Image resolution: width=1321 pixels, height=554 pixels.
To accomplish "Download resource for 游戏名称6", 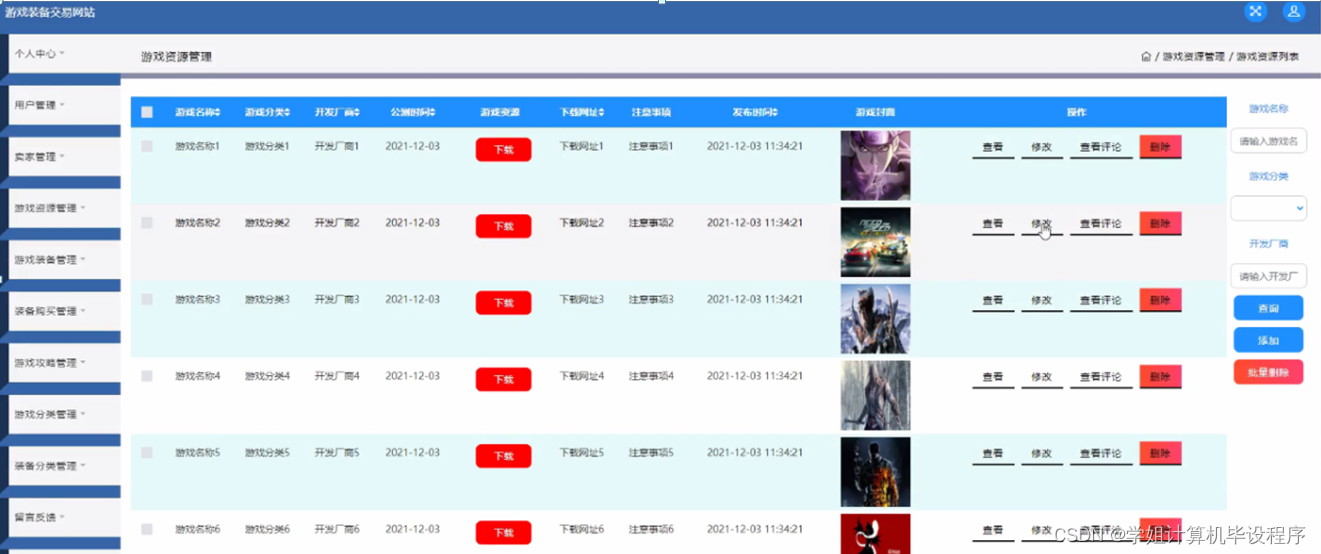I will pos(503,533).
